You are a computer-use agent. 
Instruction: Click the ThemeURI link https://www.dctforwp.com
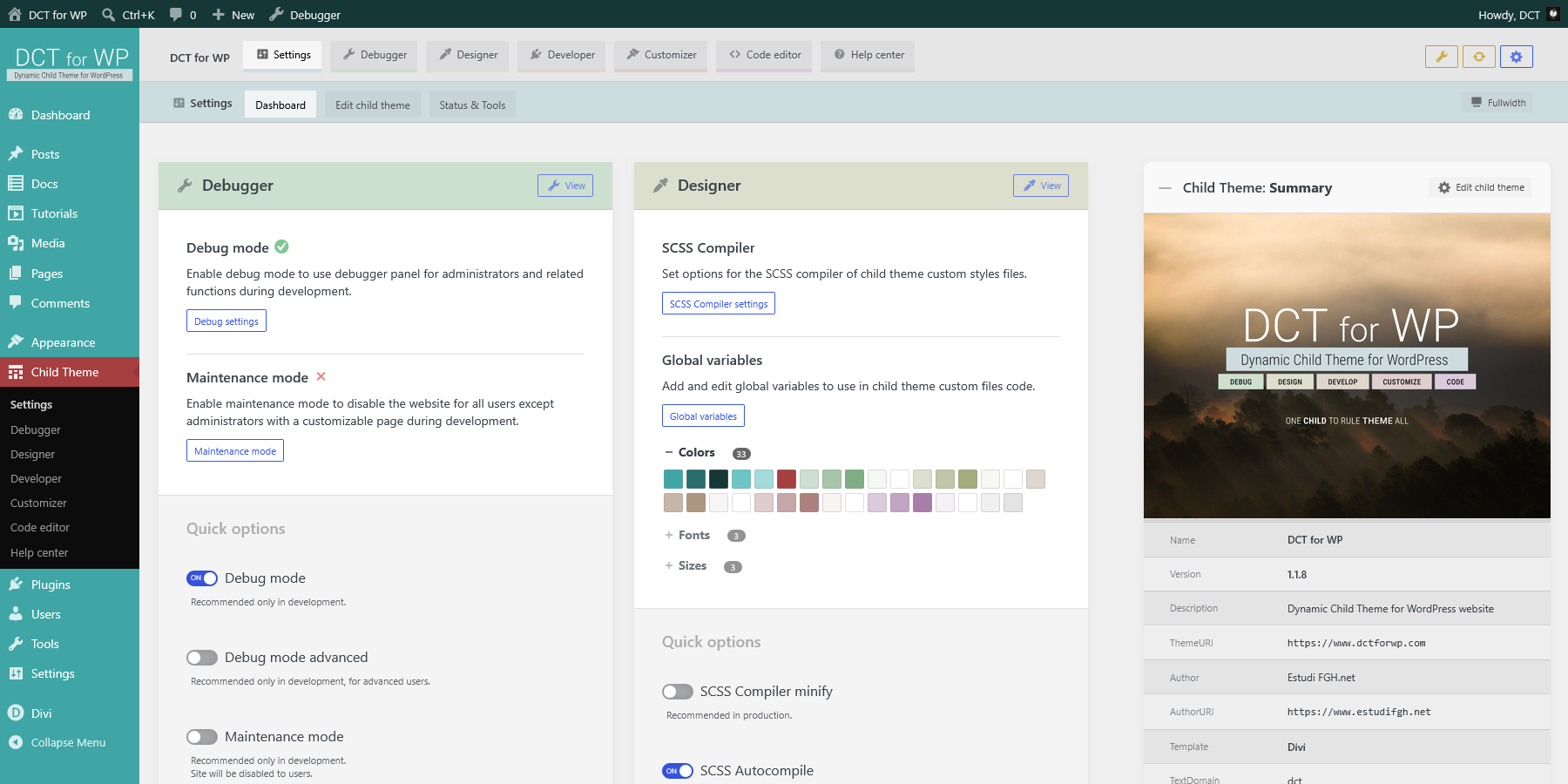tap(1356, 644)
